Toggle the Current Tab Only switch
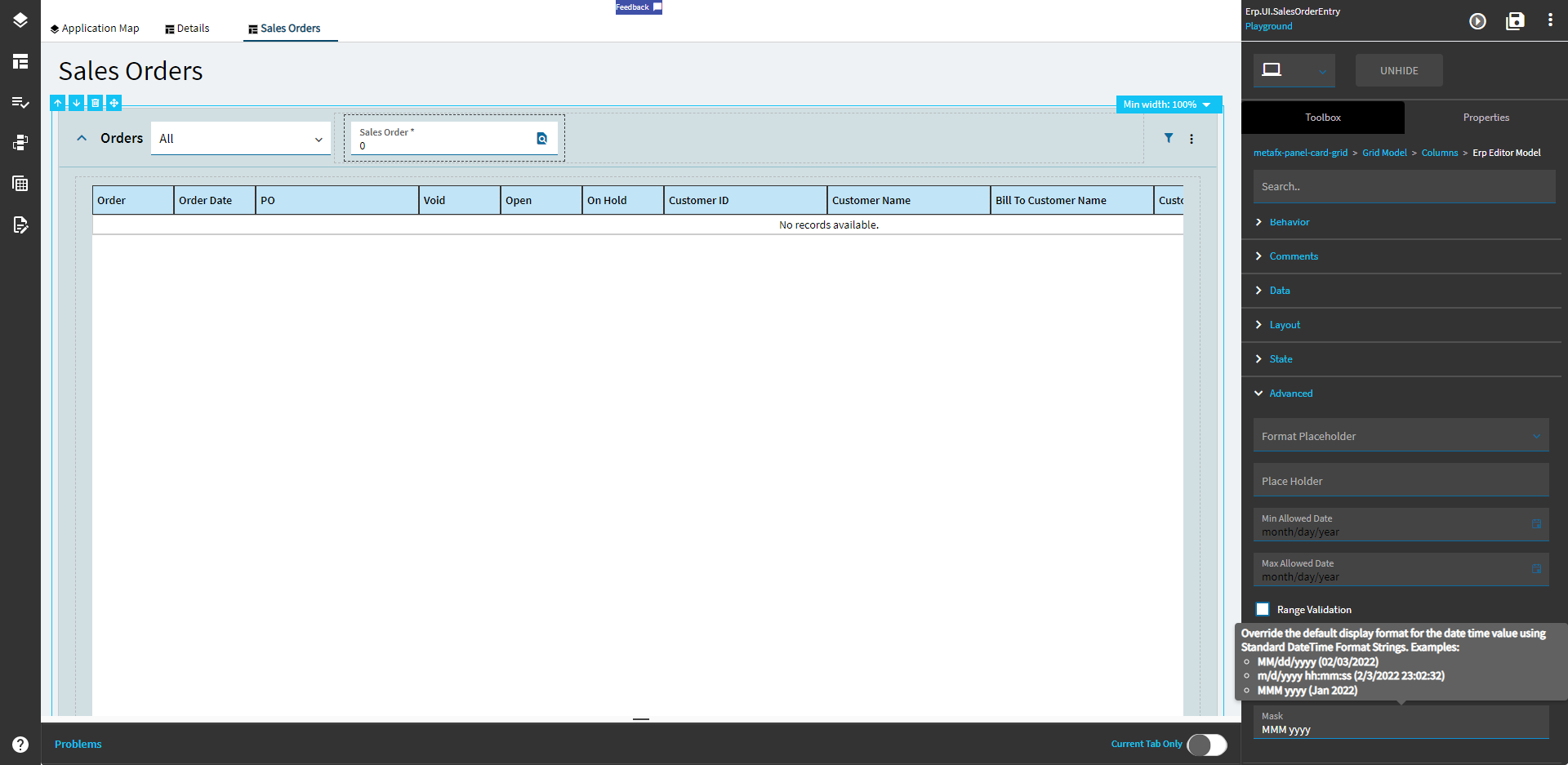 point(1207,745)
